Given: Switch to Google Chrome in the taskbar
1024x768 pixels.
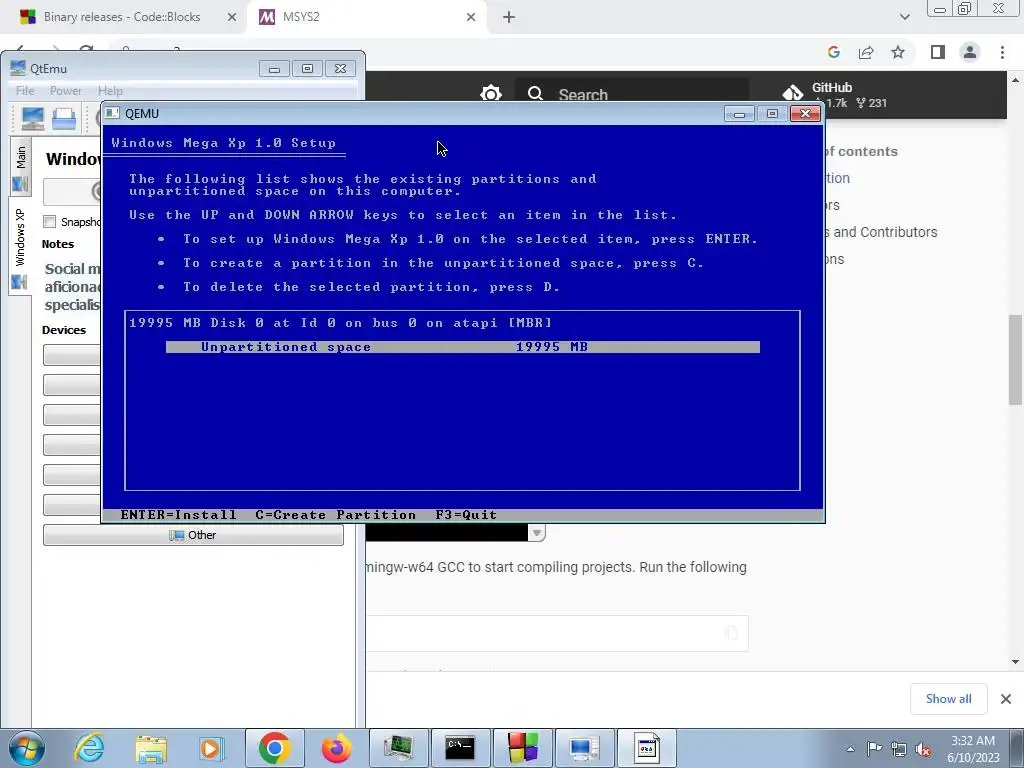Looking at the screenshot, I should (x=275, y=748).
